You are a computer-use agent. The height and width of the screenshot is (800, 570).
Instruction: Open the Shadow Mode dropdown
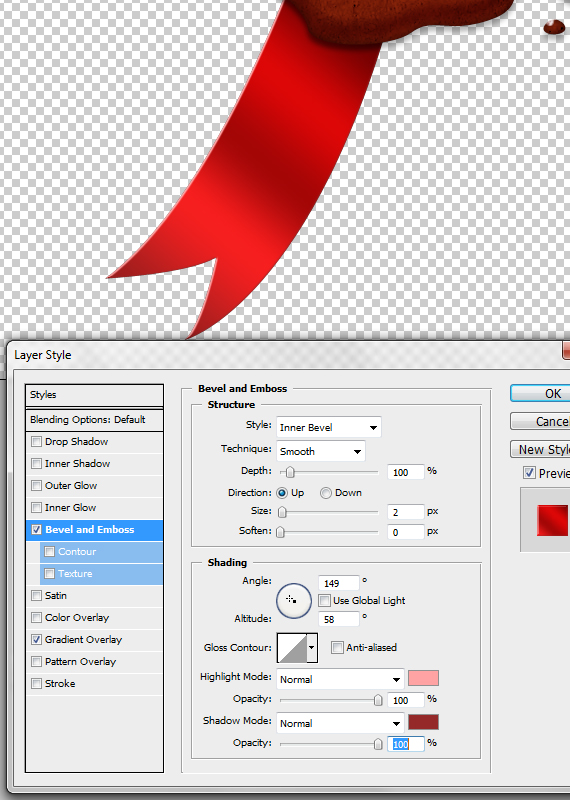pos(340,723)
